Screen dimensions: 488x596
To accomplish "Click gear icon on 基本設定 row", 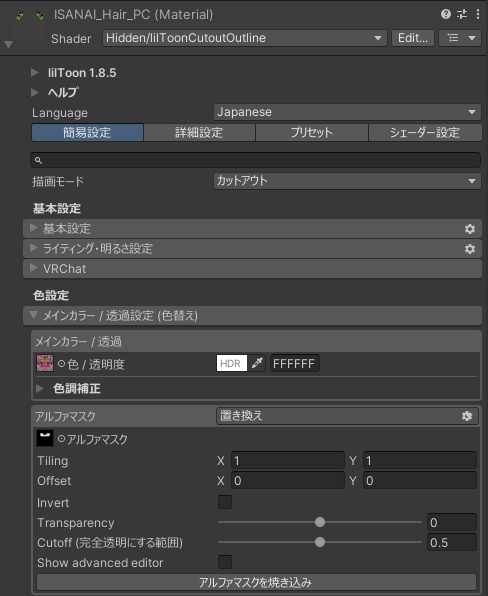I will pyautogui.click(x=470, y=229).
